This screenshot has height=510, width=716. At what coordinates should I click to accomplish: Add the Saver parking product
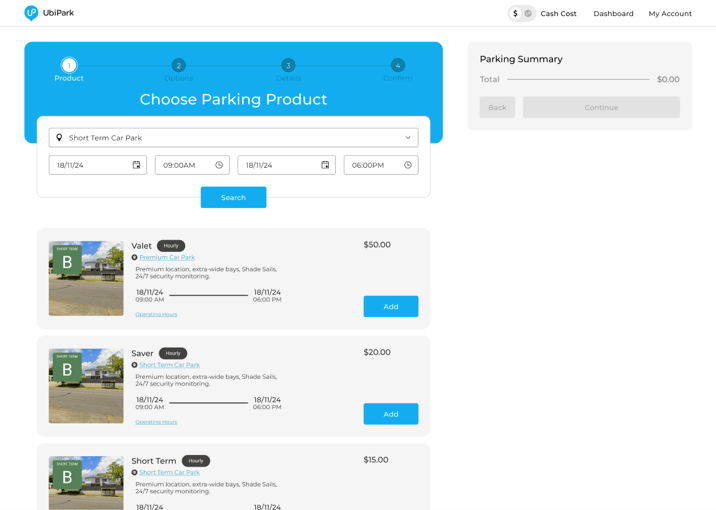[x=390, y=414]
